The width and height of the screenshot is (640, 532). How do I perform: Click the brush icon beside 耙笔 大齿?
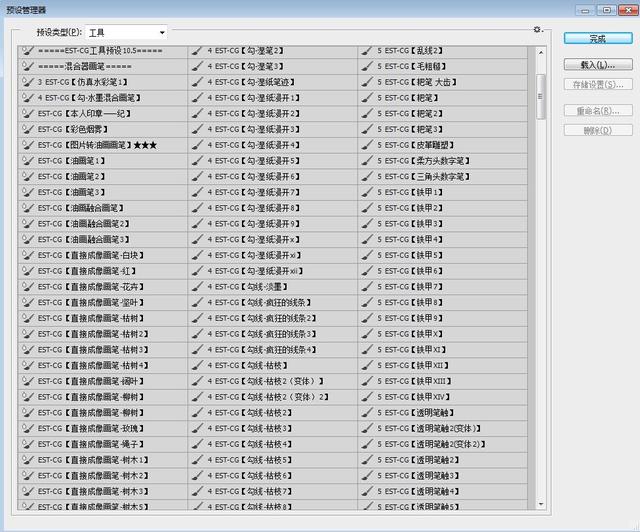click(367, 82)
